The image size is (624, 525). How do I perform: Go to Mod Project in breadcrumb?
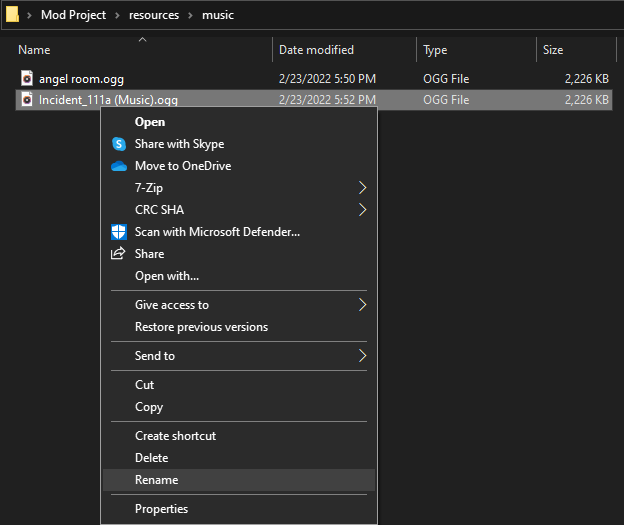(75, 15)
